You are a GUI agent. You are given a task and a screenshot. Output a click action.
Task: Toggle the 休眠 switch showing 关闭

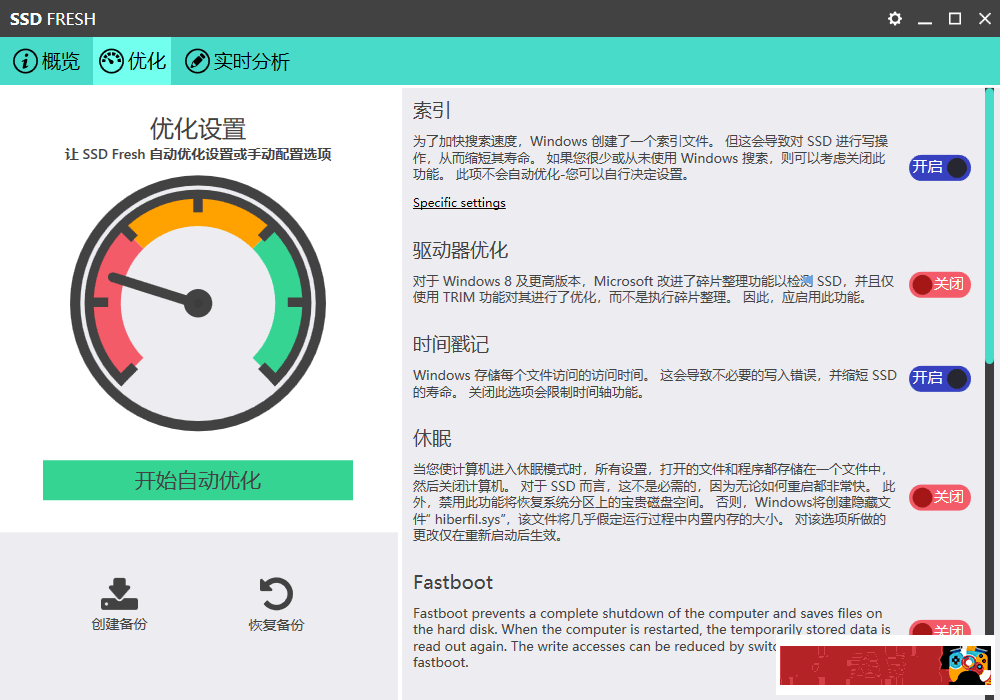tap(939, 497)
